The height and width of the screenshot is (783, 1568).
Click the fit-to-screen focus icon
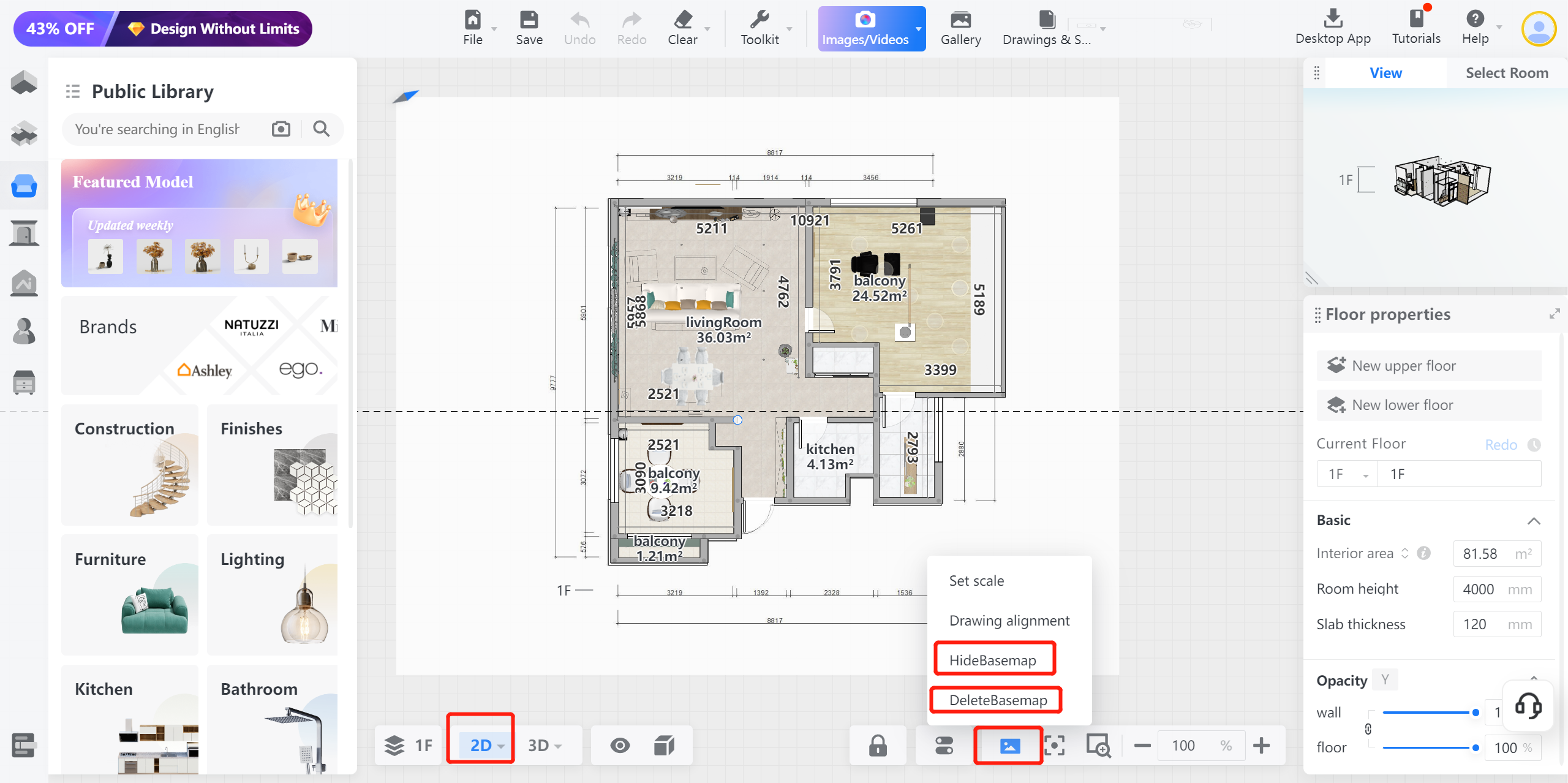pyautogui.click(x=1054, y=746)
